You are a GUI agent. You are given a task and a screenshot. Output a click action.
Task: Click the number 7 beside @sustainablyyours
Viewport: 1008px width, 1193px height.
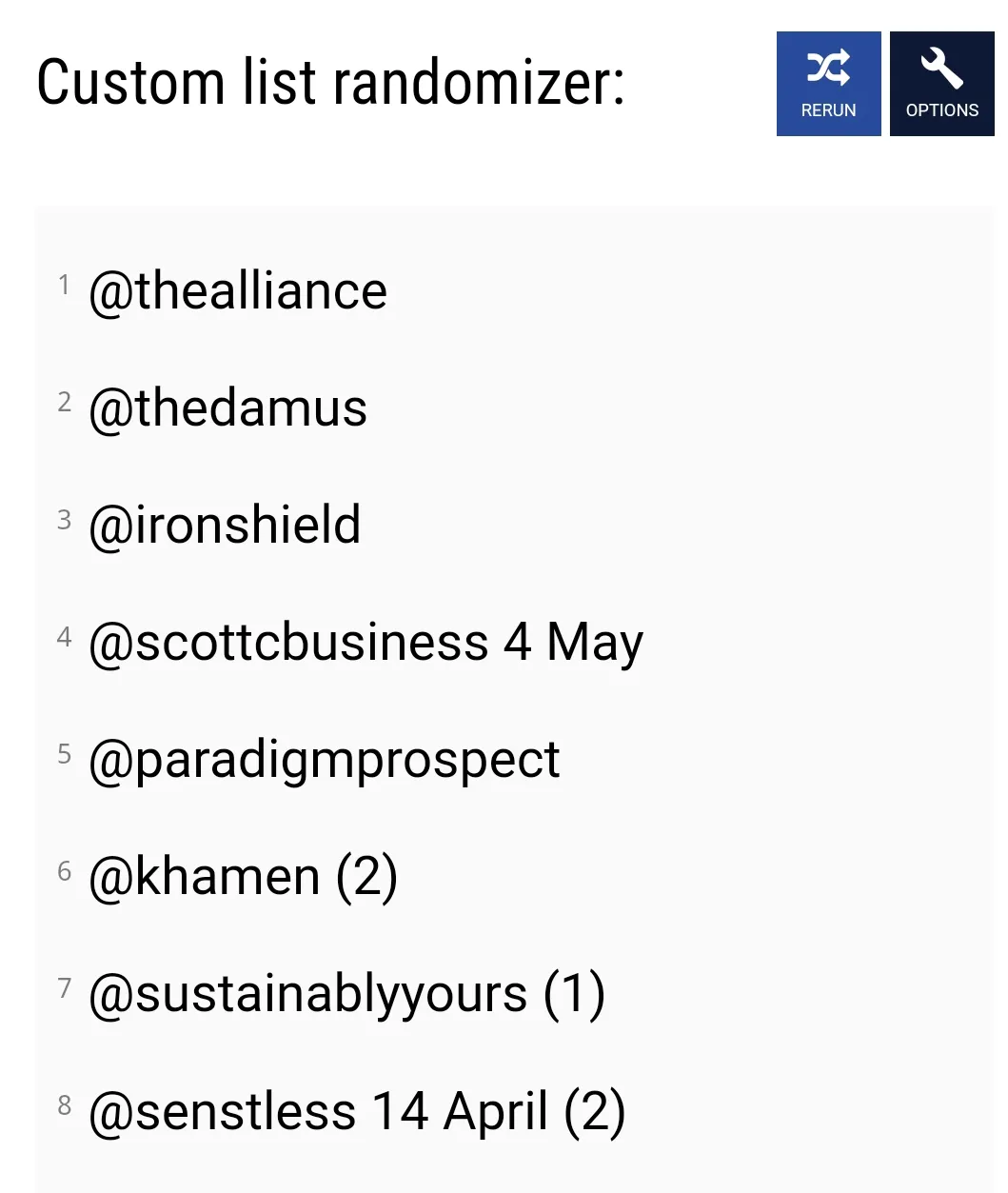[x=65, y=986]
